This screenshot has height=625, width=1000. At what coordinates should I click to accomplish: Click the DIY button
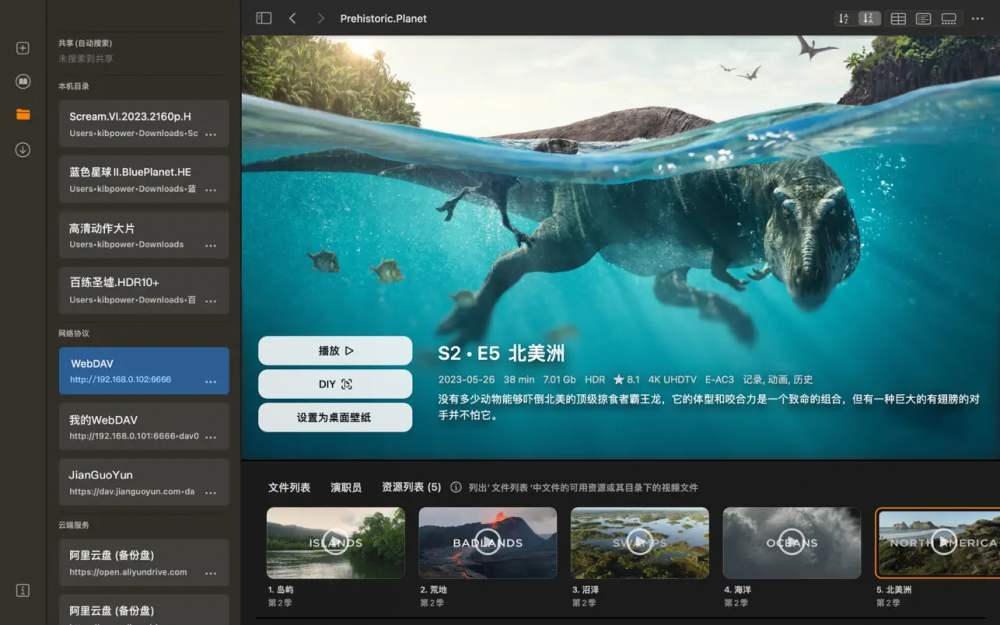point(335,384)
